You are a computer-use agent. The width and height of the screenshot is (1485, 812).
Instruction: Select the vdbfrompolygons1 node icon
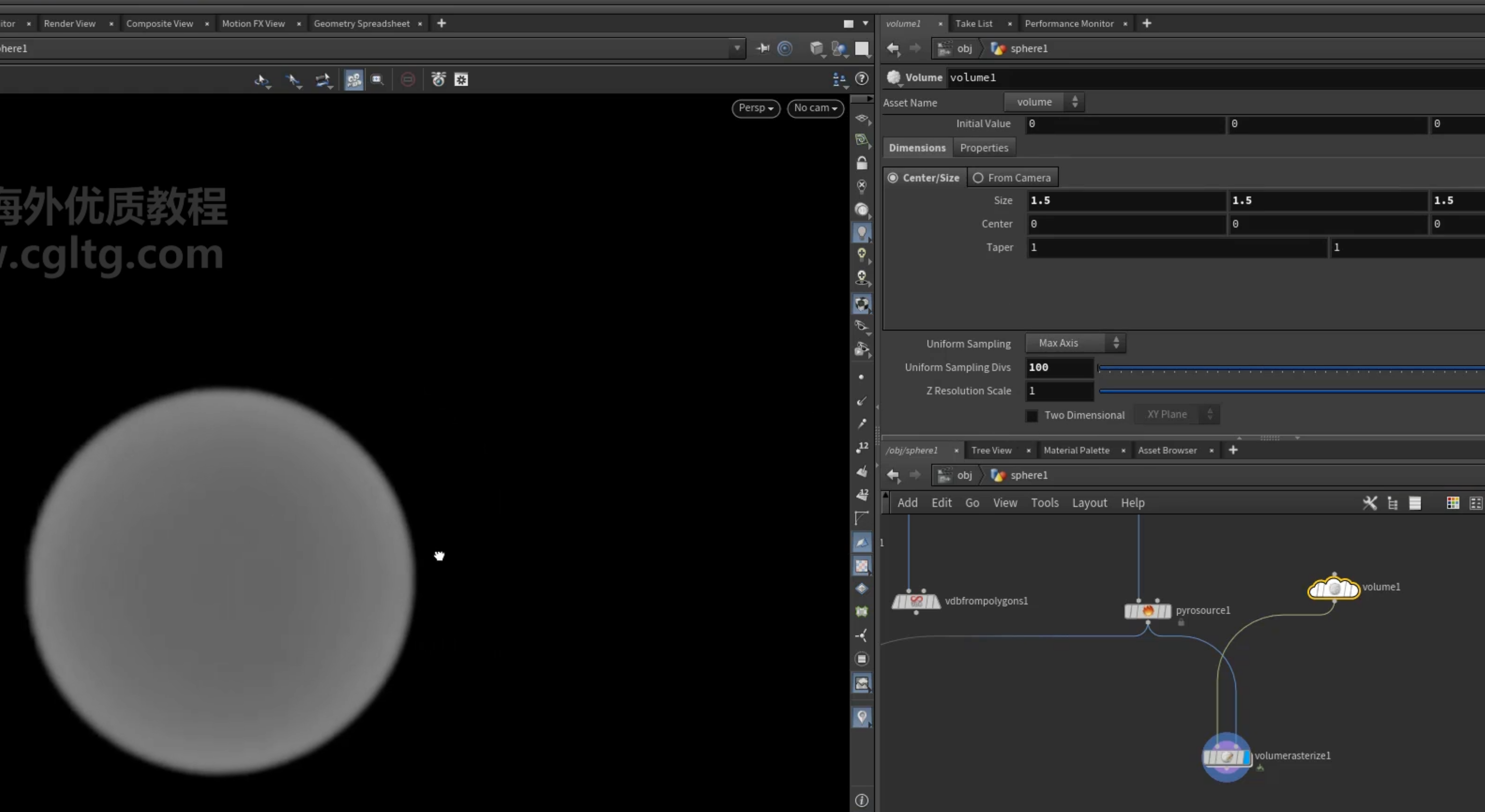916,601
